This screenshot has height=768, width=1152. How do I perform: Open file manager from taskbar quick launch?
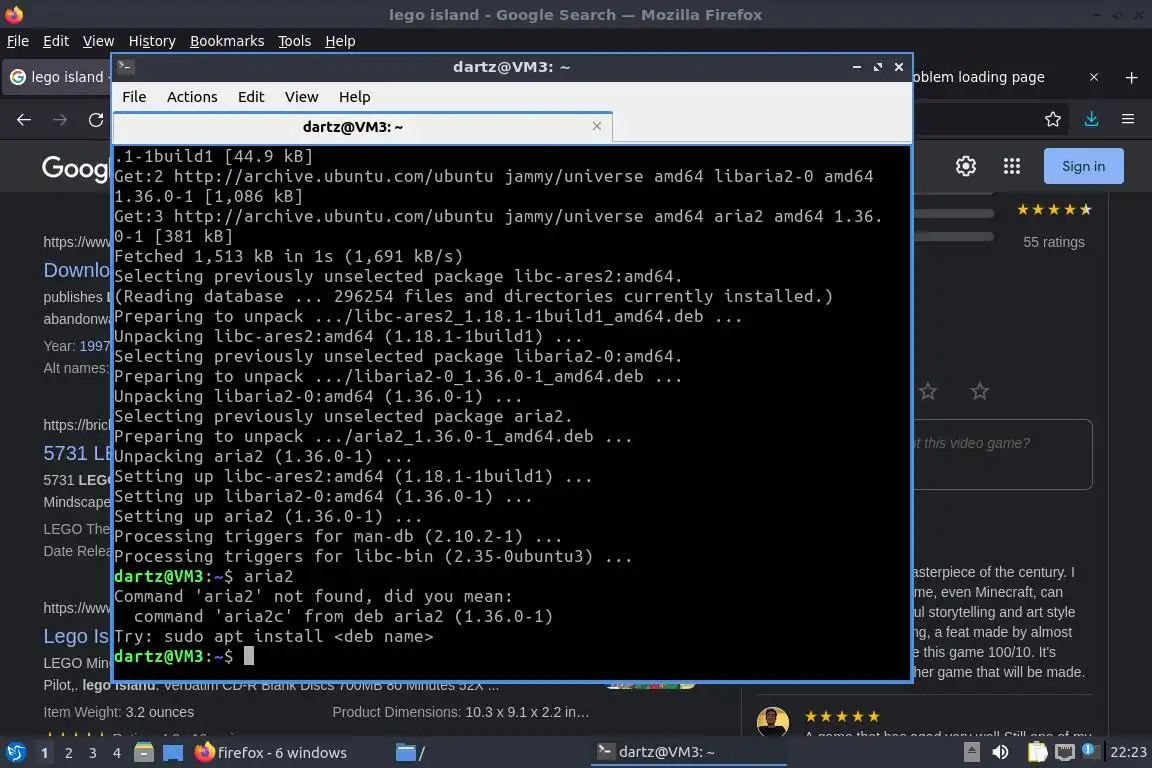(144, 753)
